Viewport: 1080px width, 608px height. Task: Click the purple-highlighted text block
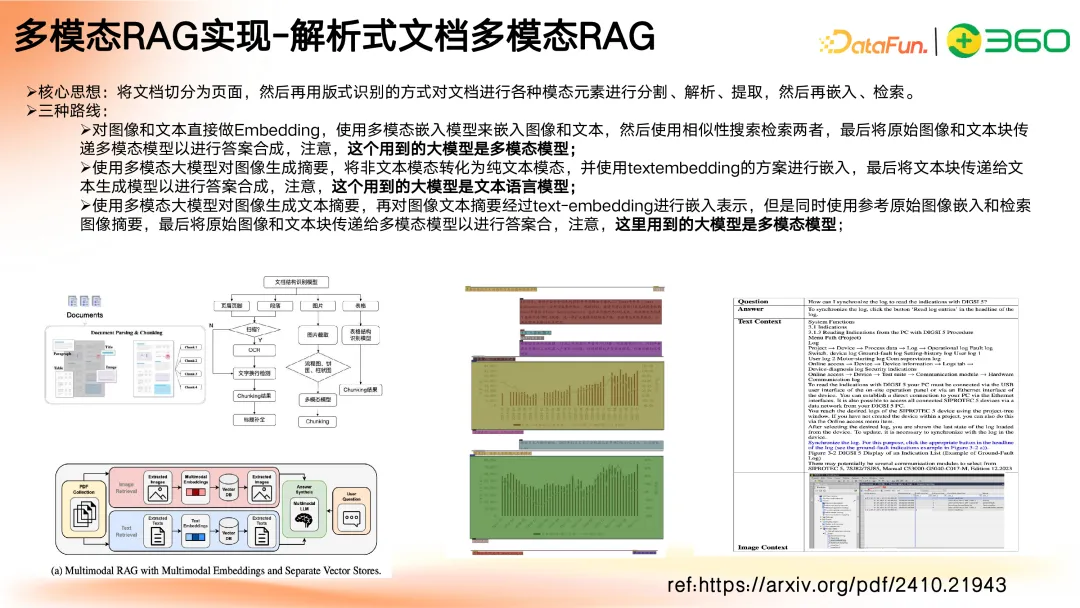click(x=590, y=348)
